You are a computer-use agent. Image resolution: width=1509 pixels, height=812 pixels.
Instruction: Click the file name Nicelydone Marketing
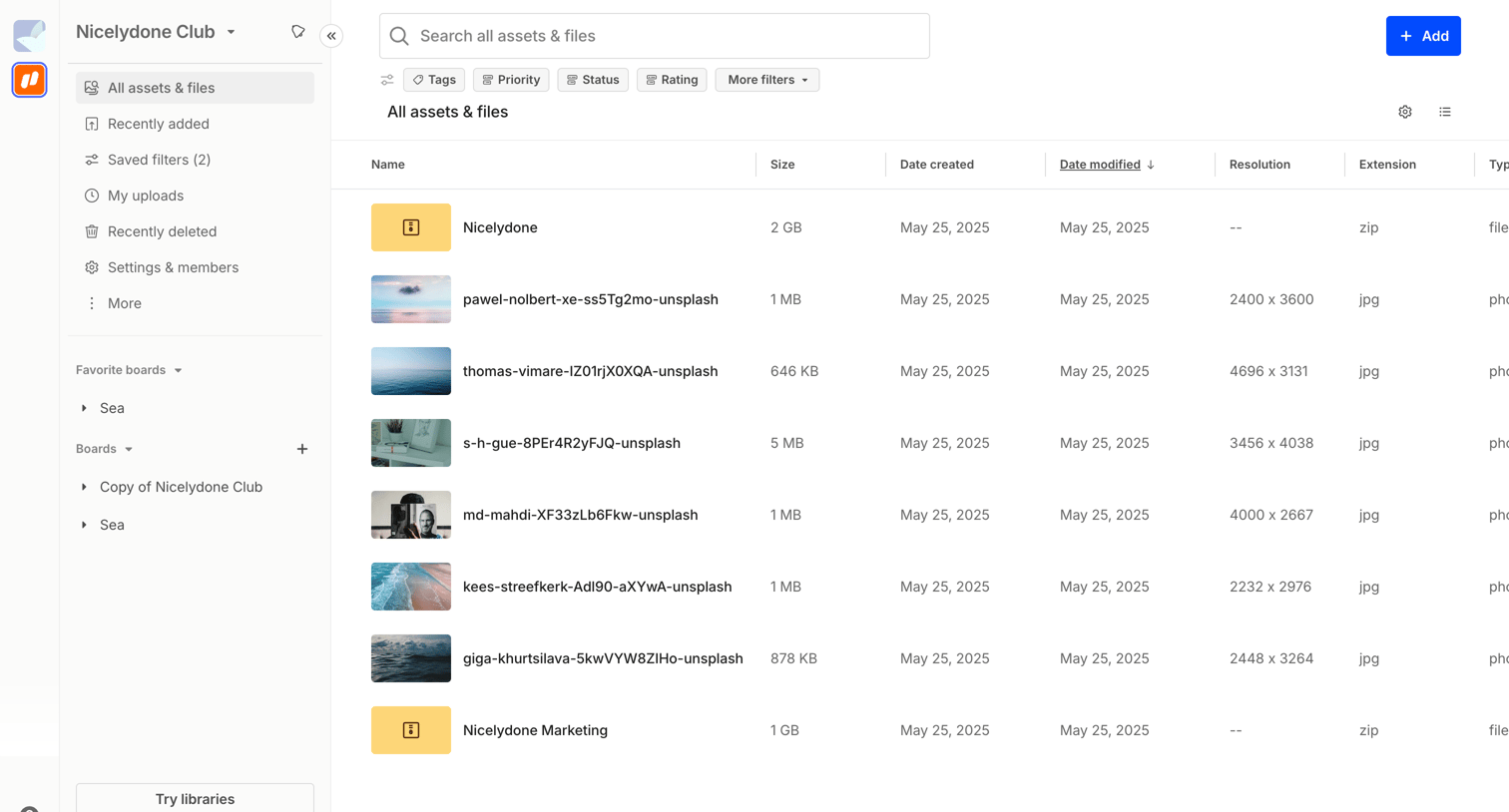(x=535, y=730)
